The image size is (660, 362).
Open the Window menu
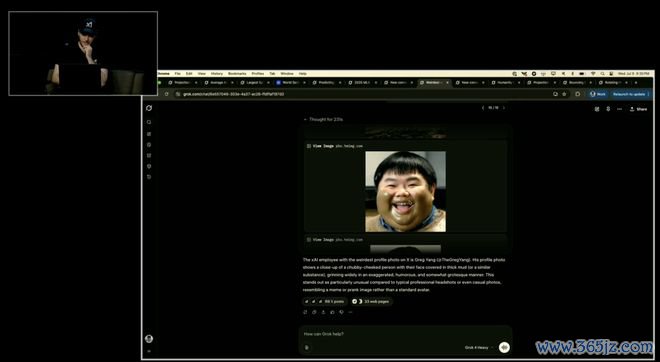pyautogui.click(x=287, y=74)
